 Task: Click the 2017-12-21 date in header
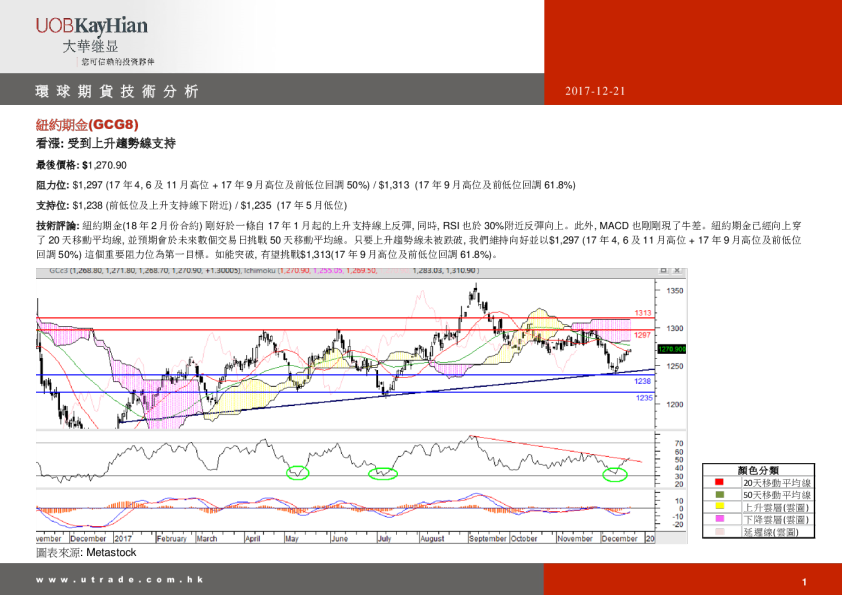595,91
